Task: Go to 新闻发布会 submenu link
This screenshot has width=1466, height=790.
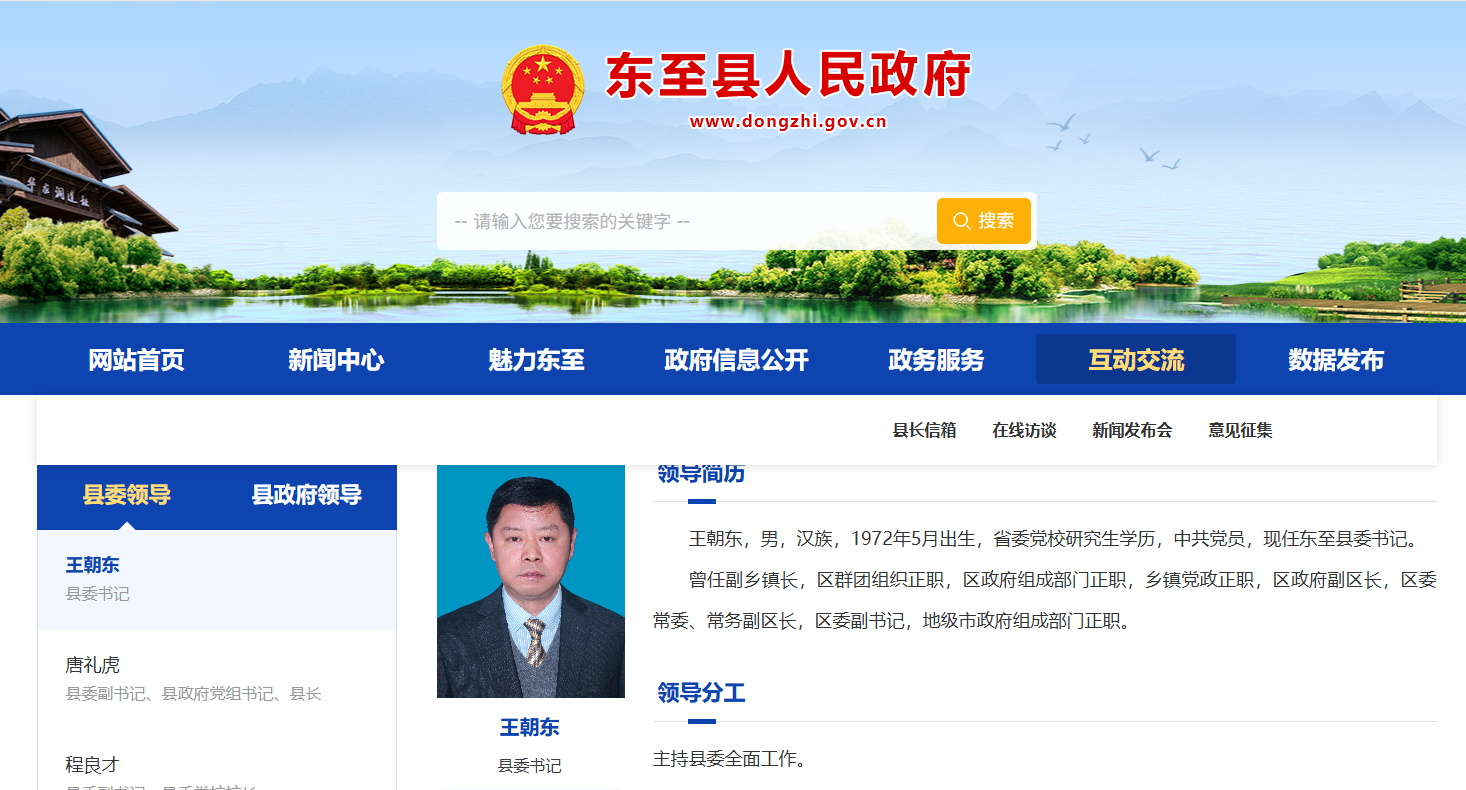Action: [1132, 430]
